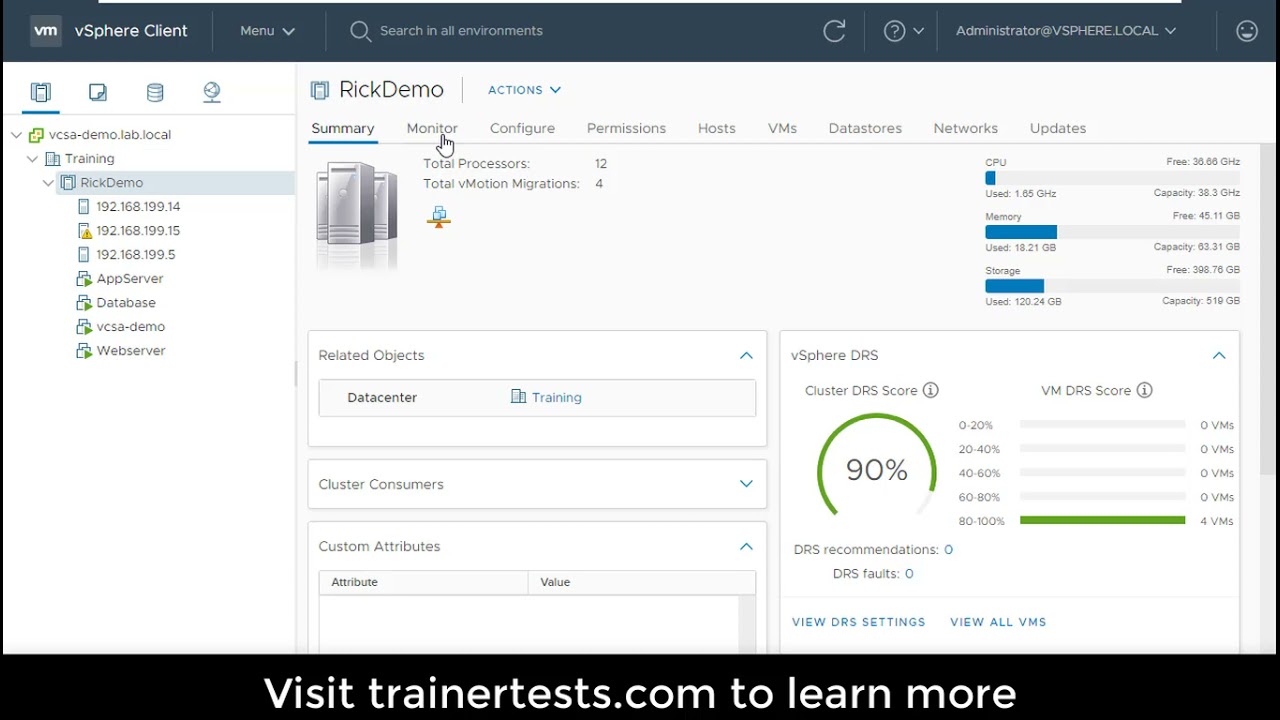Sort by the Value column header
This screenshot has width=1280, height=720.
(642, 582)
